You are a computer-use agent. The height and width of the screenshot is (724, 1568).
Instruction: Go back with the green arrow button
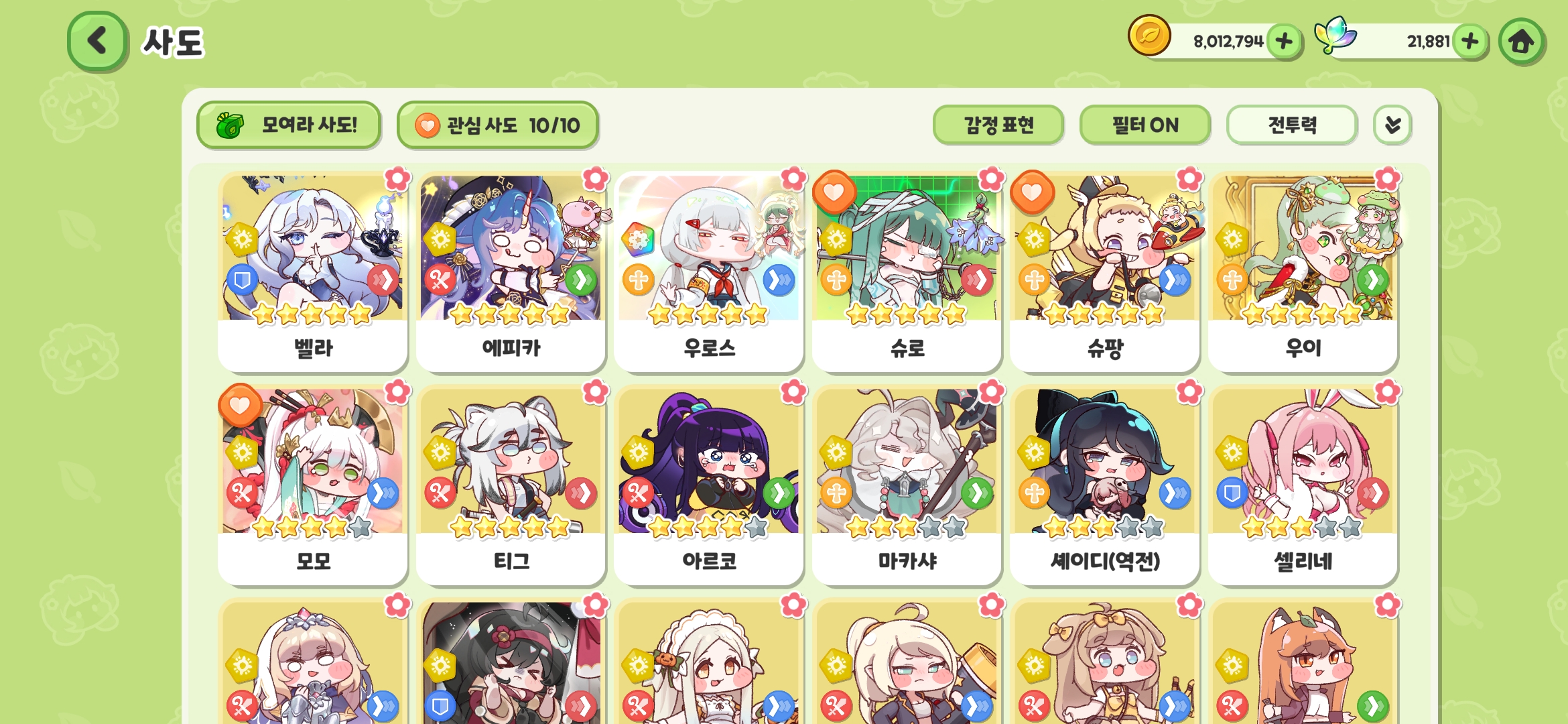pyautogui.click(x=98, y=41)
